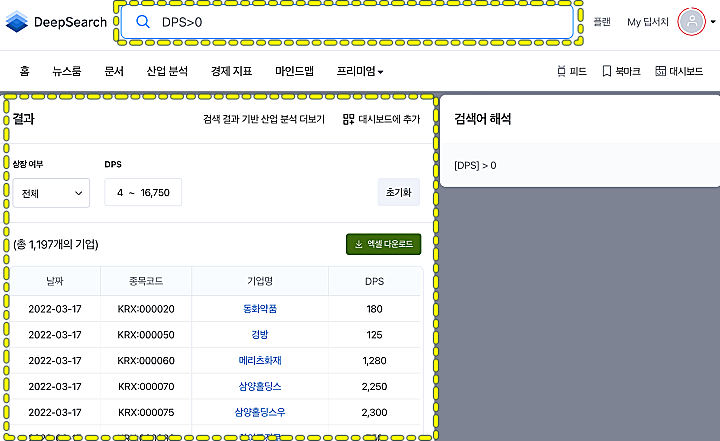Click the DPS value 2,300

click(374, 412)
